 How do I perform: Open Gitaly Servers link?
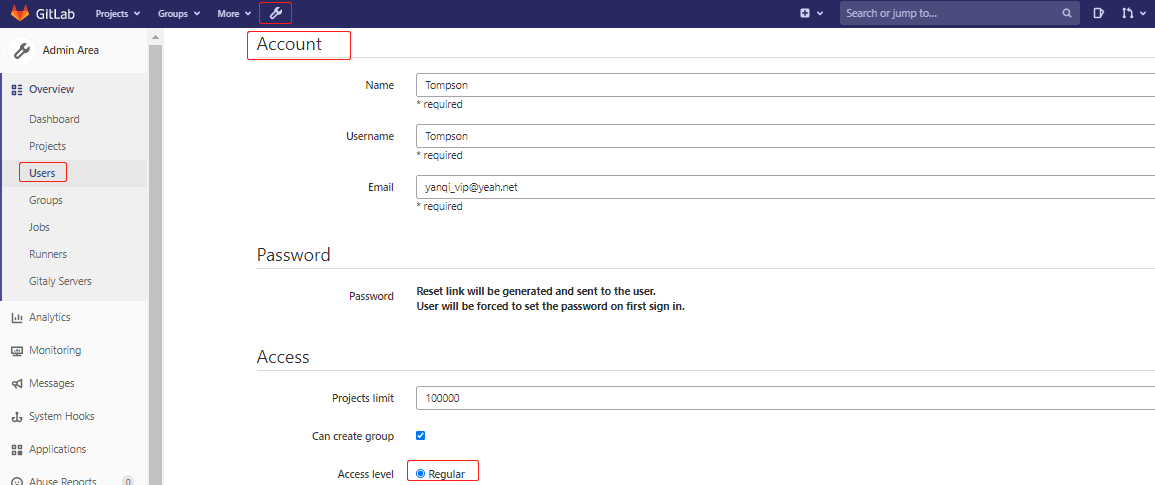pos(60,281)
